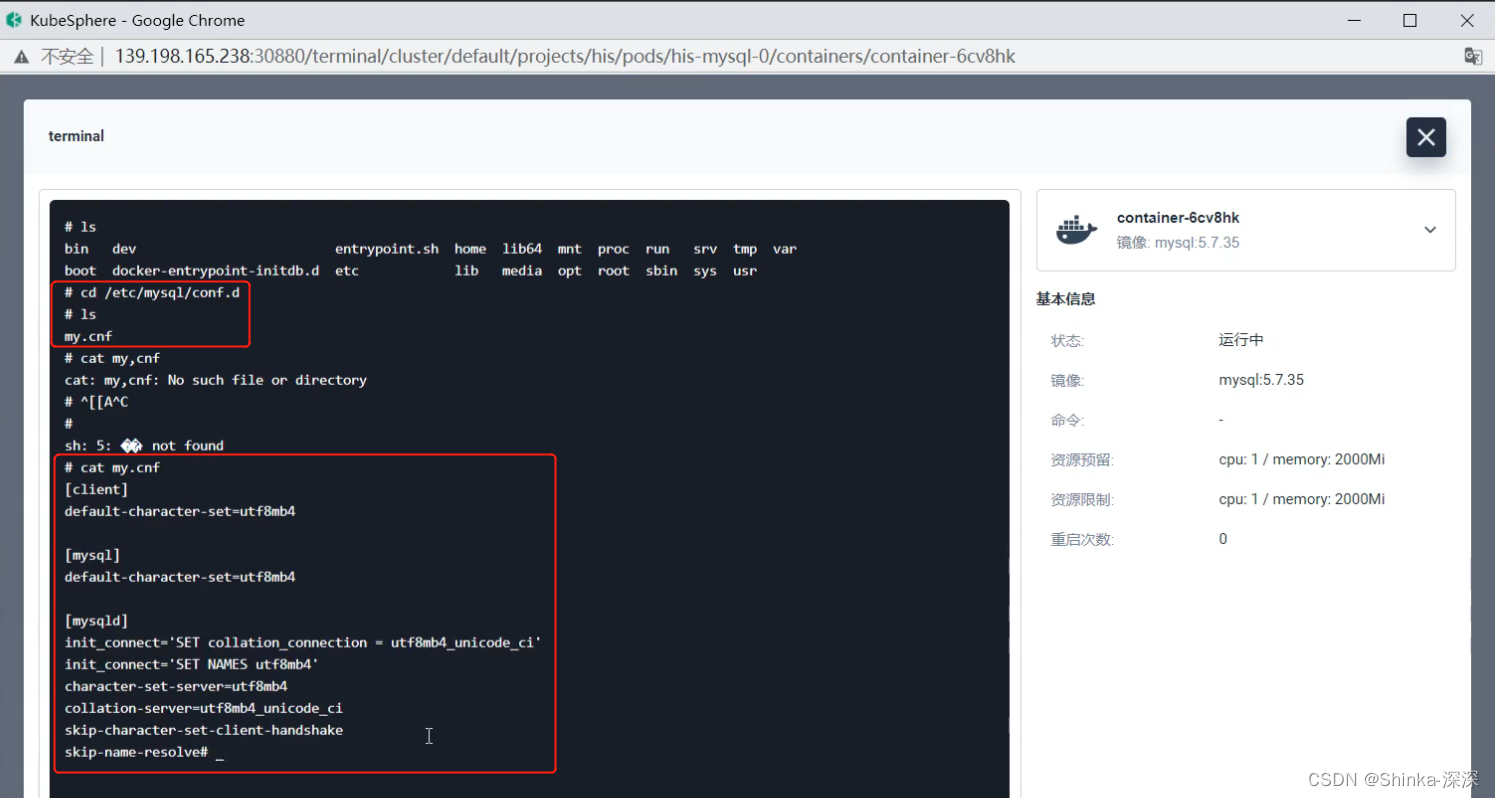Click the '# cat my.cnf' command line
1495x798 pixels.
pos(112,468)
